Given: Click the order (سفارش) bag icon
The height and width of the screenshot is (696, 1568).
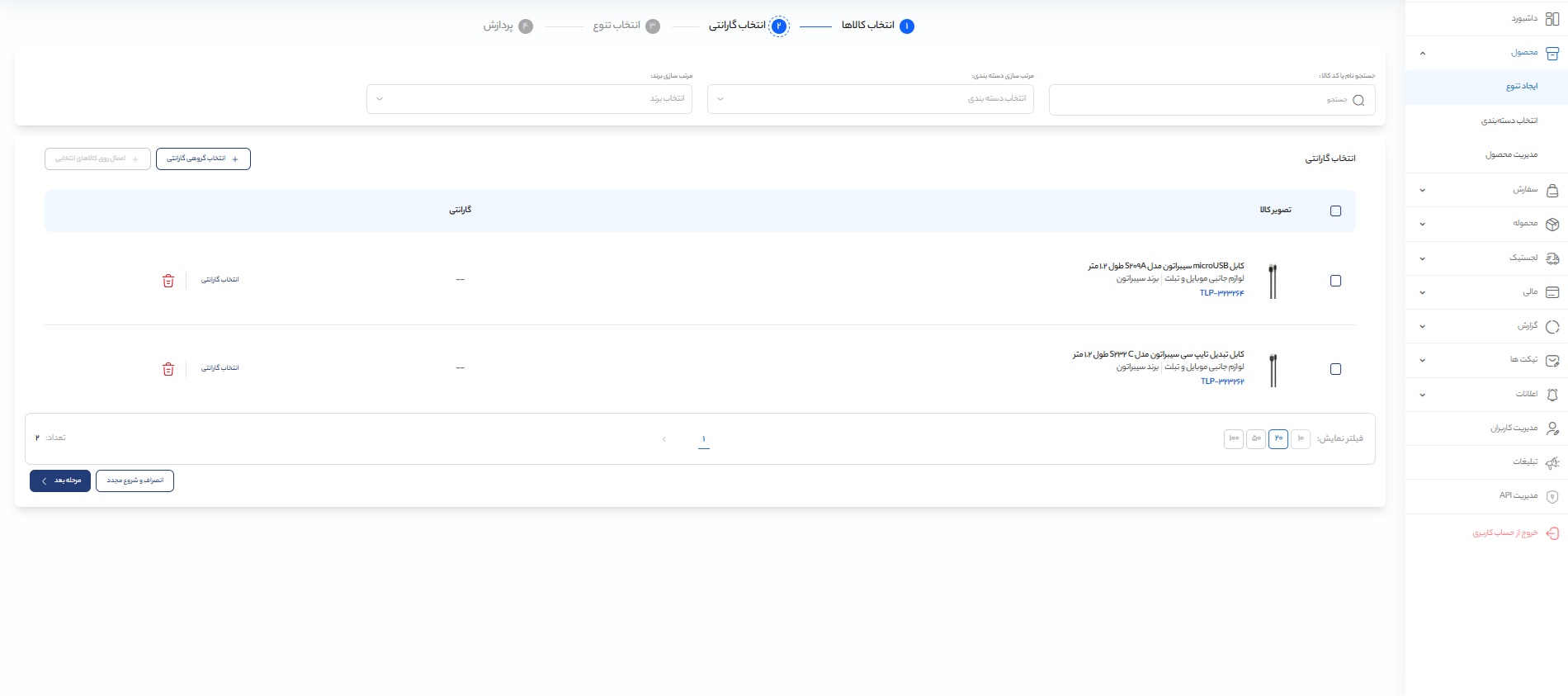Looking at the screenshot, I should pos(1551,190).
